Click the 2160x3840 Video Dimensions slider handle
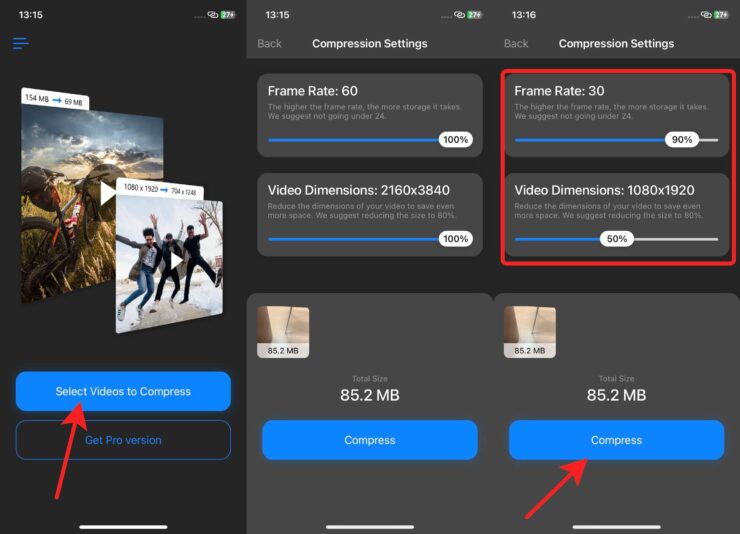The width and height of the screenshot is (740, 534). click(x=456, y=239)
